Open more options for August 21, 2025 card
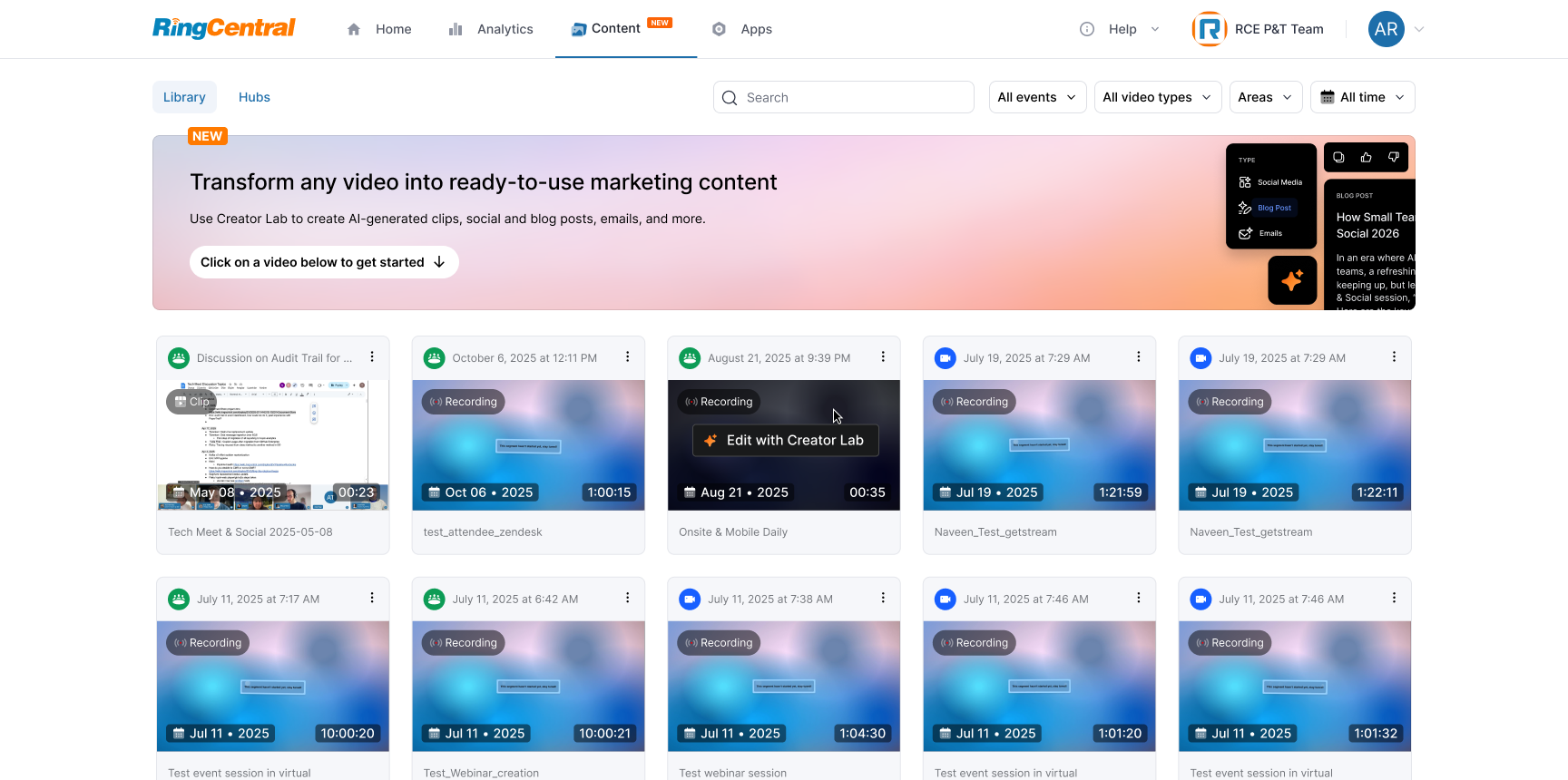Image resolution: width=1568 pixels, height=780 pixels. tap(883, 357)
